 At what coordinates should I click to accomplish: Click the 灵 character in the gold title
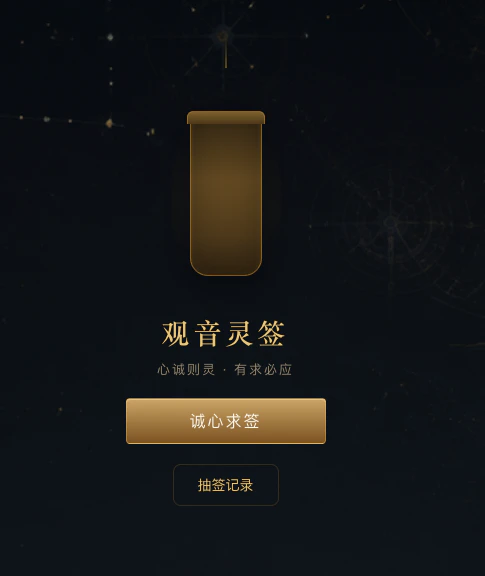click(x=239, y=334)
